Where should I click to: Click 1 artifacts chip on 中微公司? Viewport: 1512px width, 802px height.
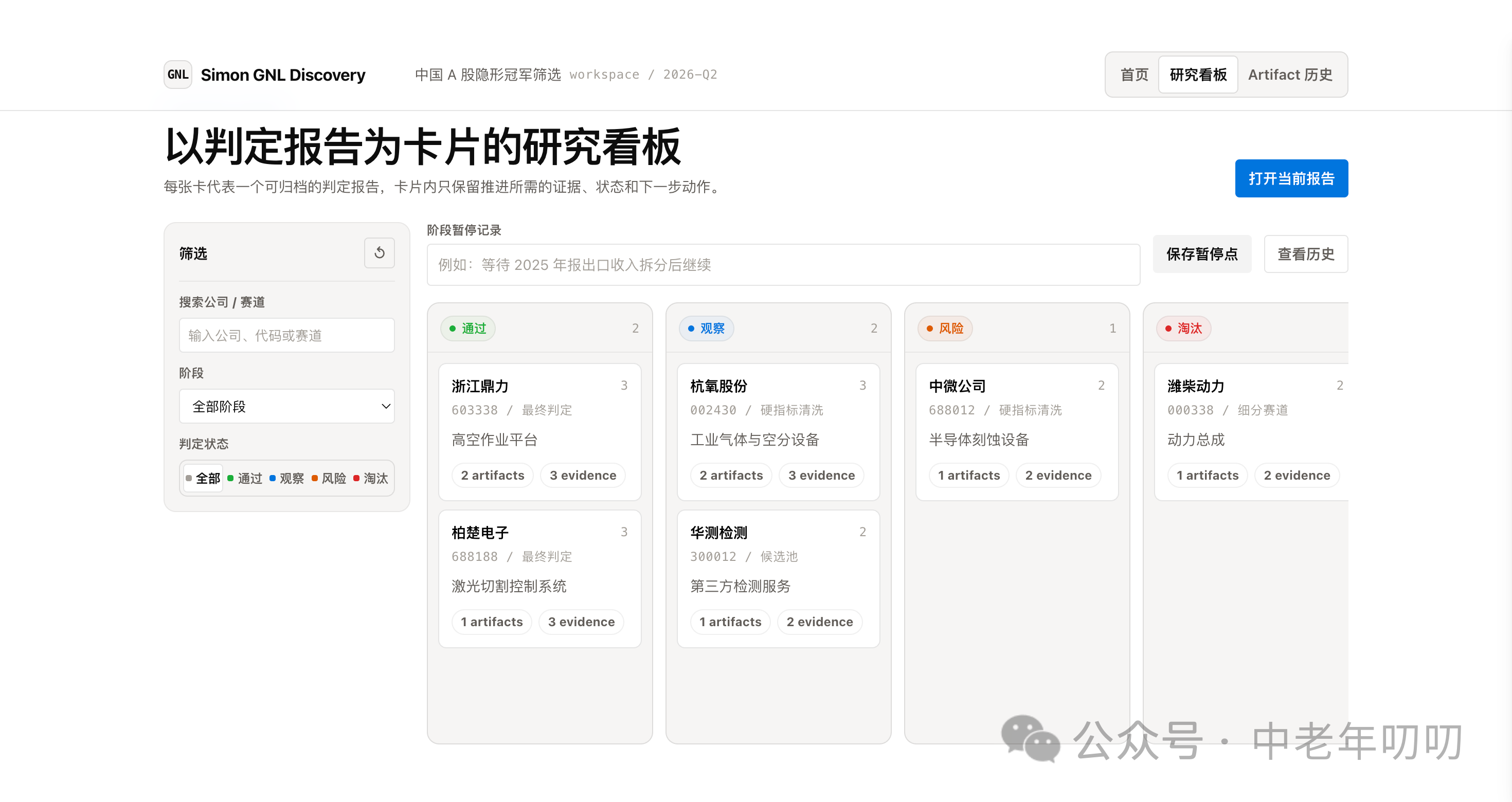tap(968, 475)
